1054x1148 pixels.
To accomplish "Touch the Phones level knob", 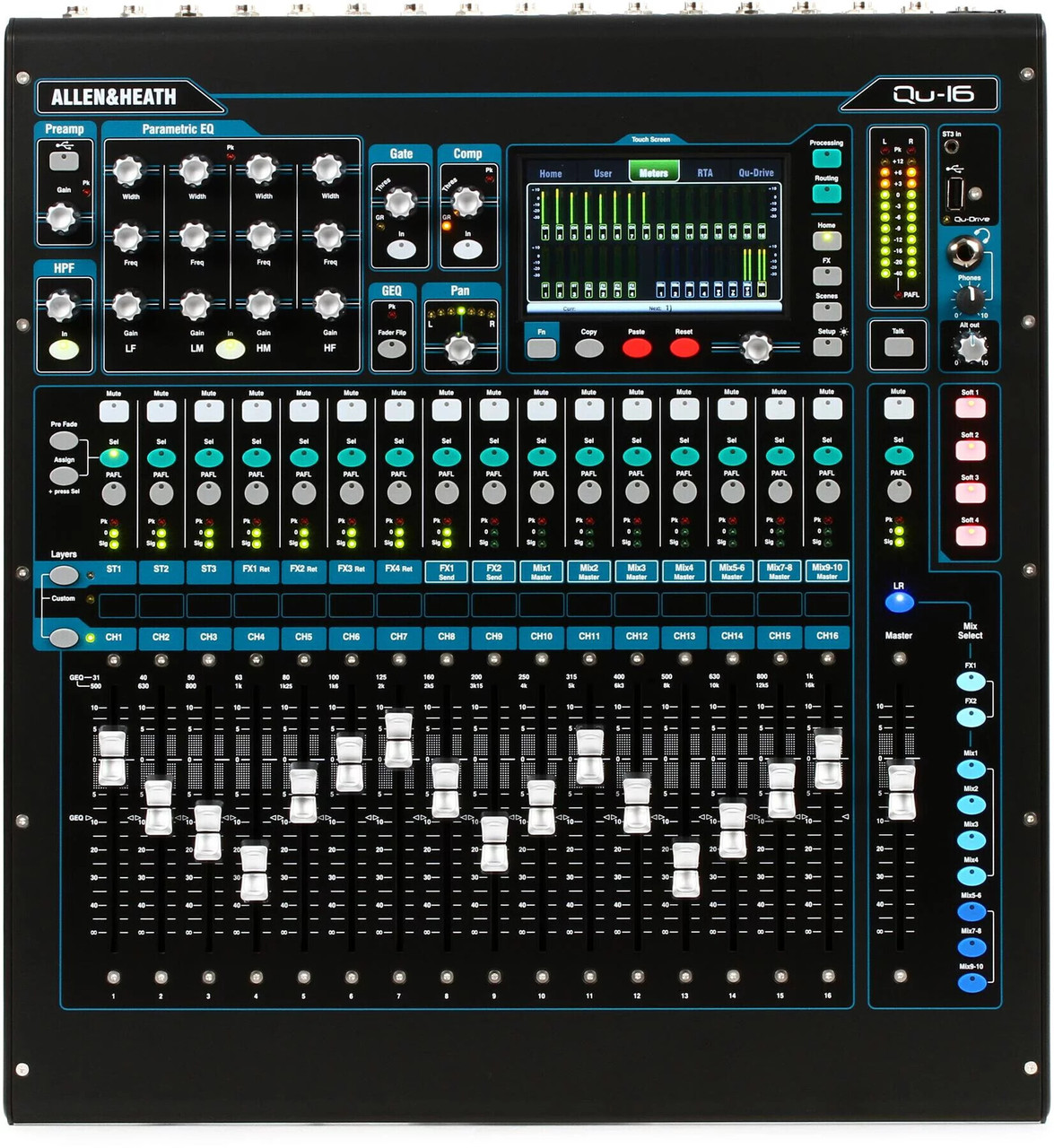I will (x=970, y=299).
